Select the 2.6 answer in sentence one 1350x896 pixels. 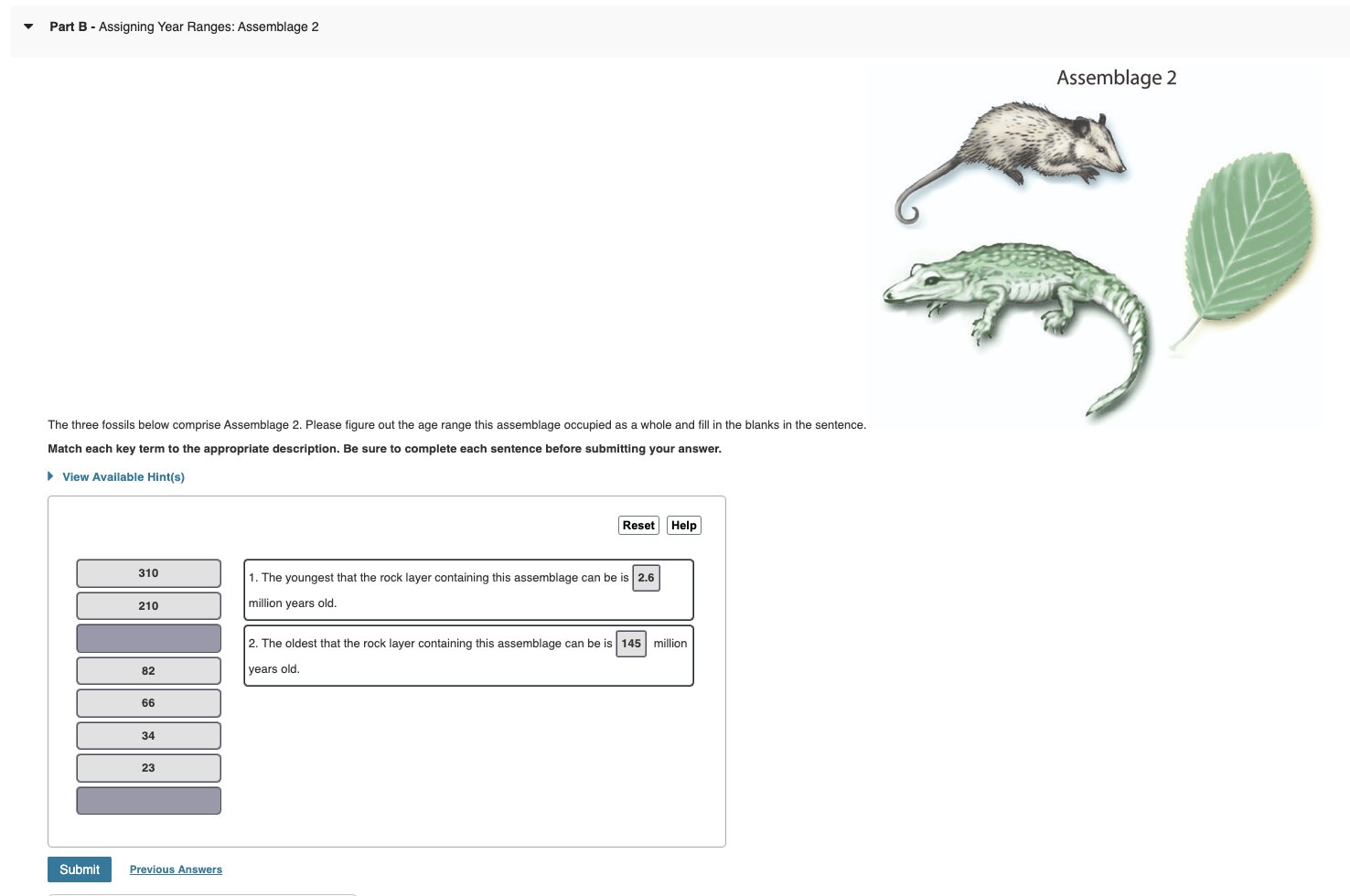tap(646, 578)
